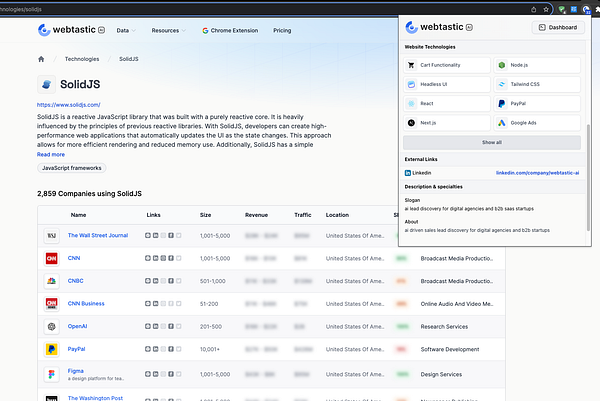
Task: Click the home breadcrumb icon
Action: (41, 60)
